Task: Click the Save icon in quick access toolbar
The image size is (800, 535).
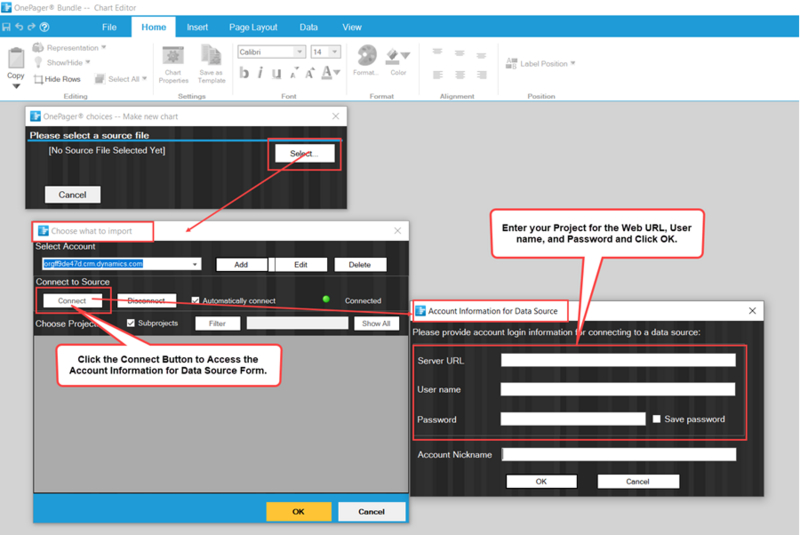Action: 6,27
